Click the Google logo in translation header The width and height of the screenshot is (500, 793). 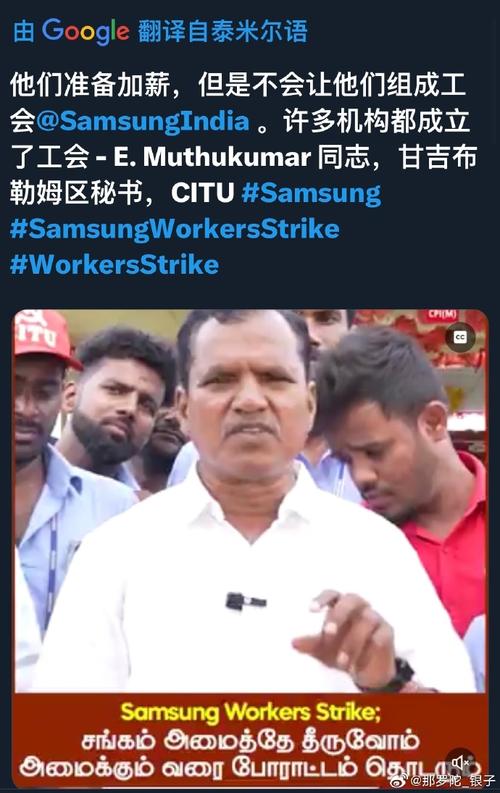(x=85, y=31)
